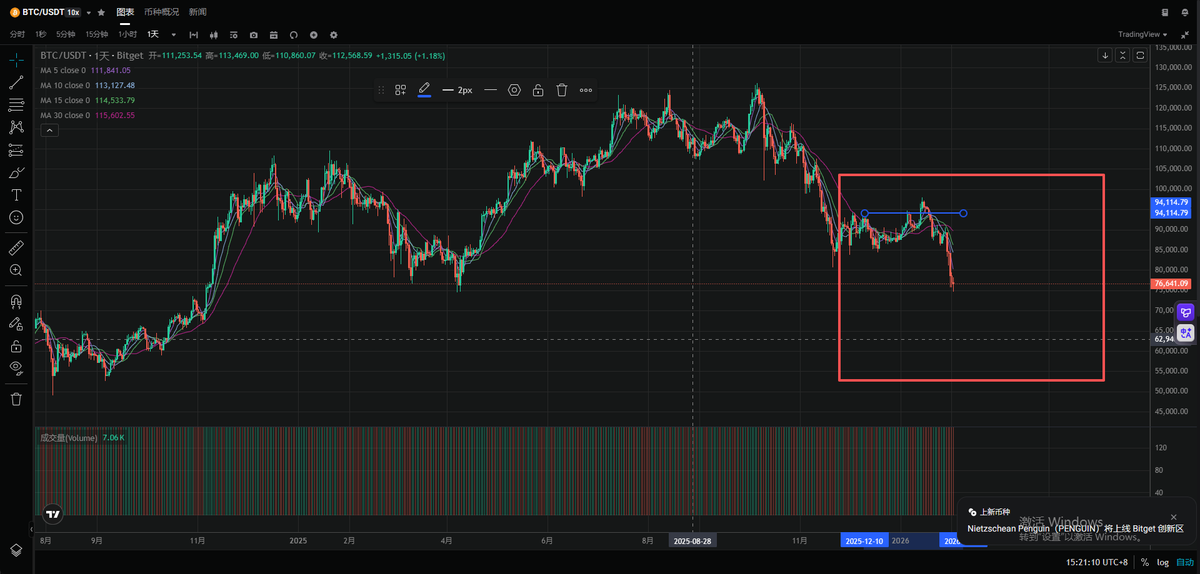Select the 1秒 timeframe
This screenshot has height=574, width=1200.
(x=41, y=34)
